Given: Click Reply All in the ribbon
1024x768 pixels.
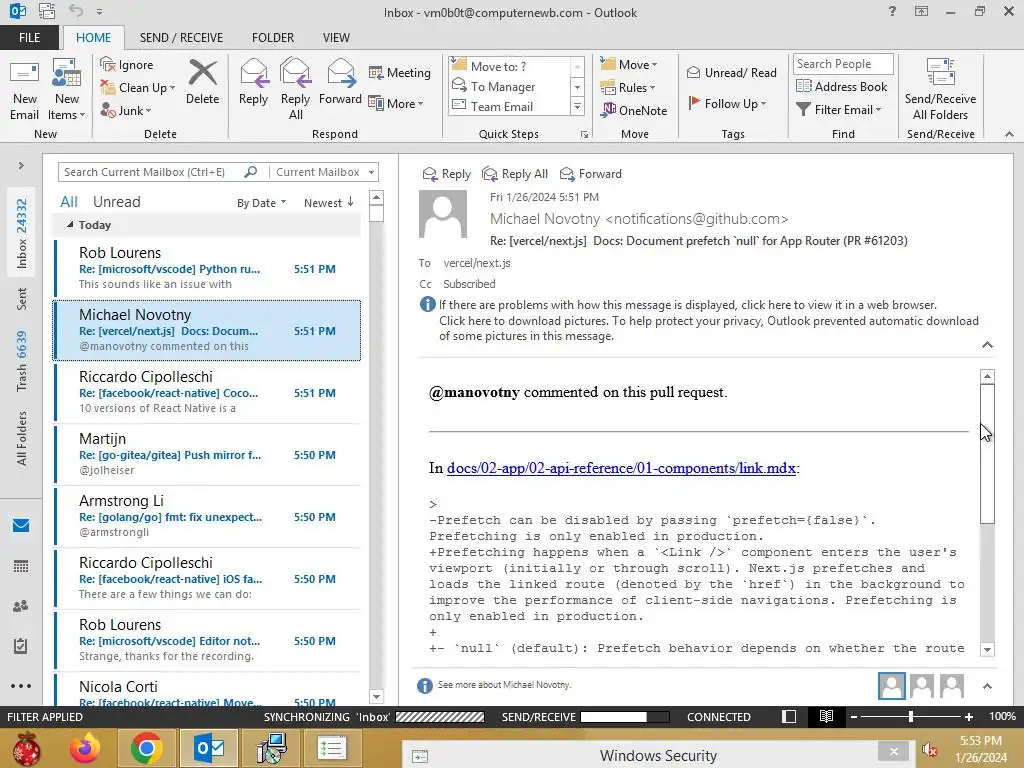Looking at the screenshot, I should coord(295,89).
